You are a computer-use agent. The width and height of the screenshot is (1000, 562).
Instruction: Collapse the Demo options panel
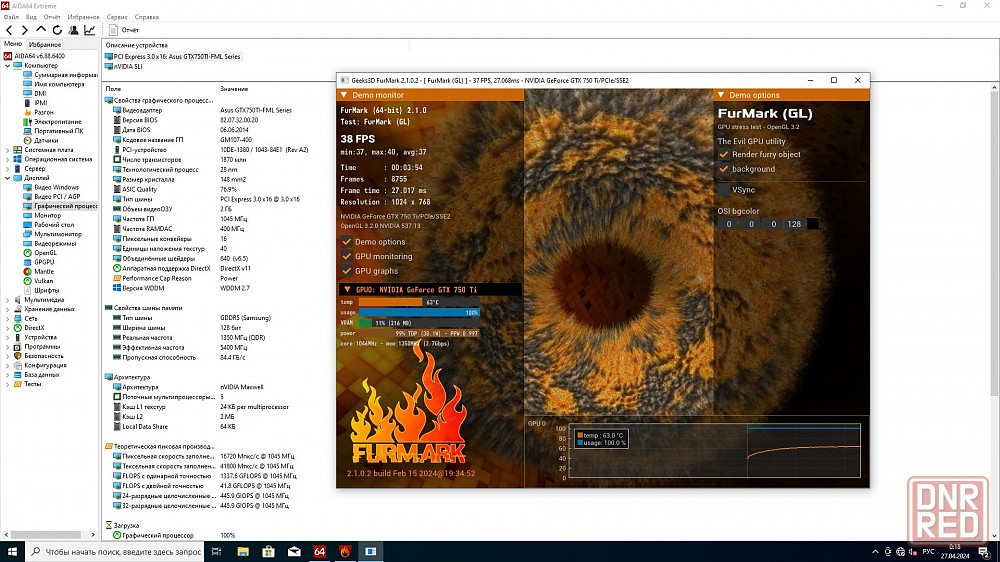[721, 95]
